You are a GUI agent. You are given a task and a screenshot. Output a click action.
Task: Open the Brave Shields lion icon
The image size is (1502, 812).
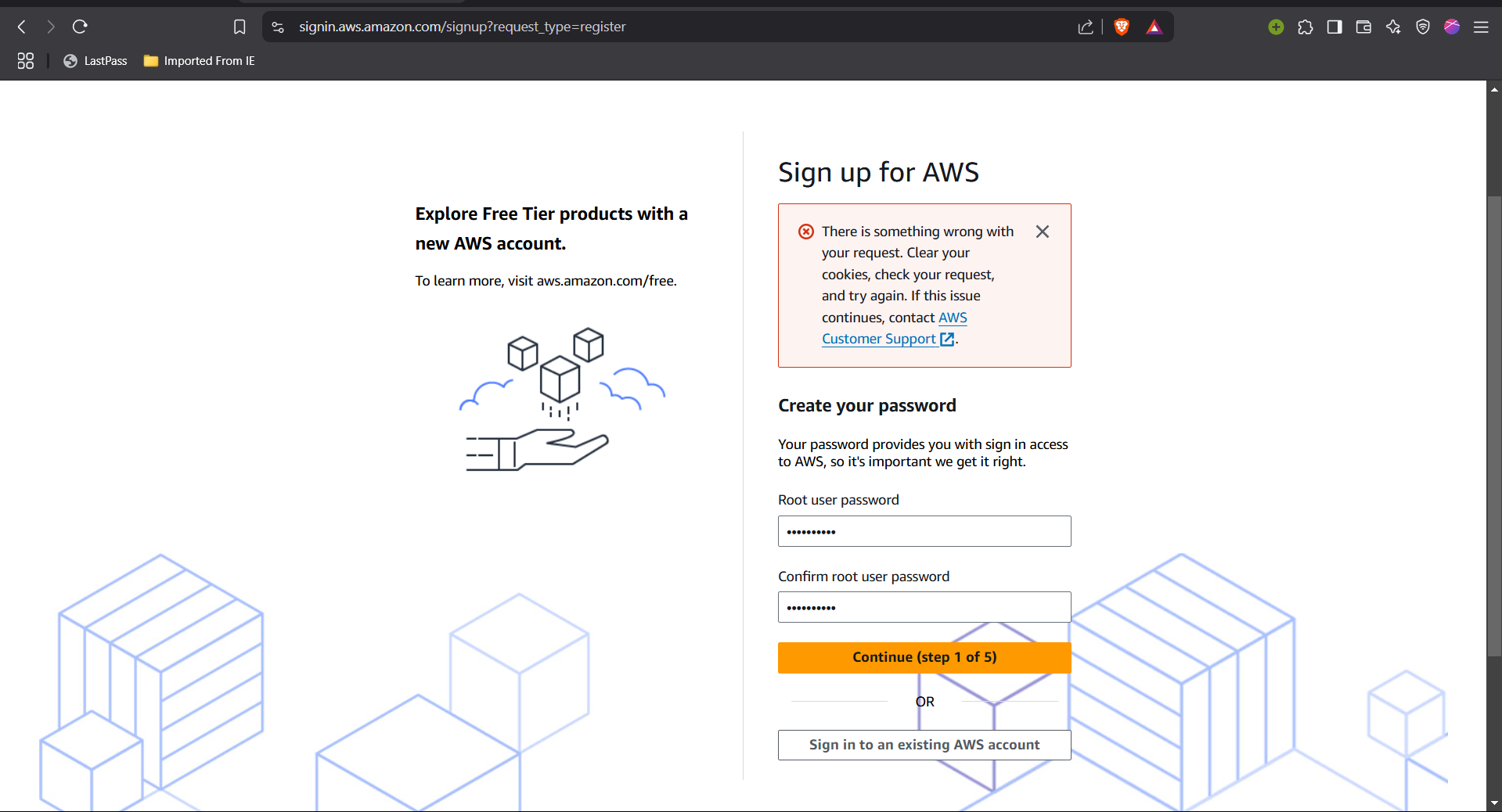tap(1122, 27)
